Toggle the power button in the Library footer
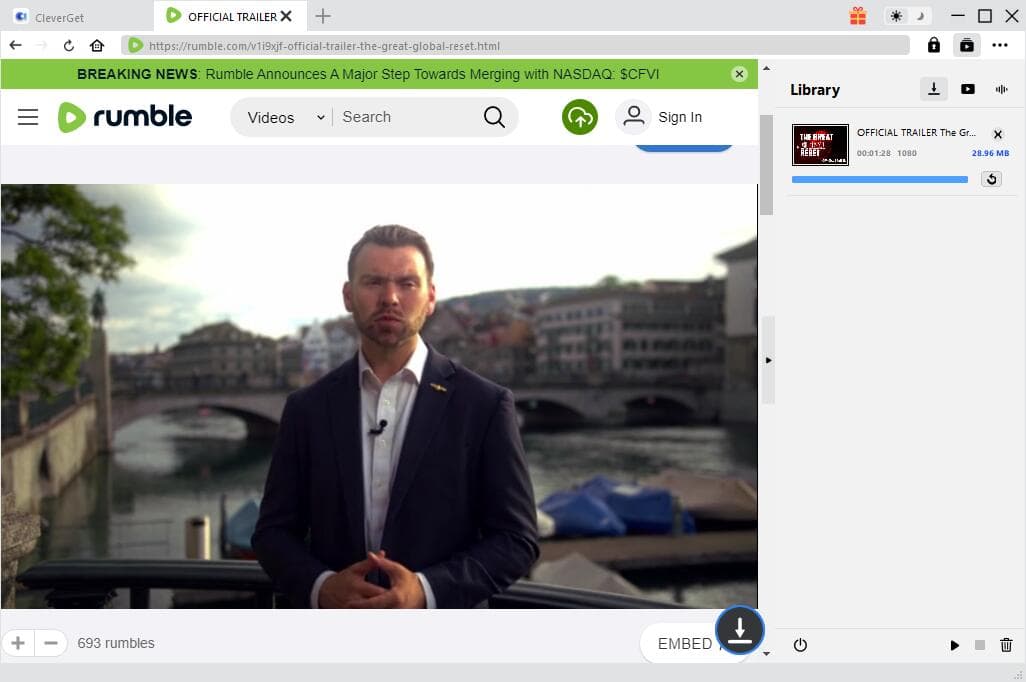Viewport: 1026px width, 682px height. [x=800, y=645]
